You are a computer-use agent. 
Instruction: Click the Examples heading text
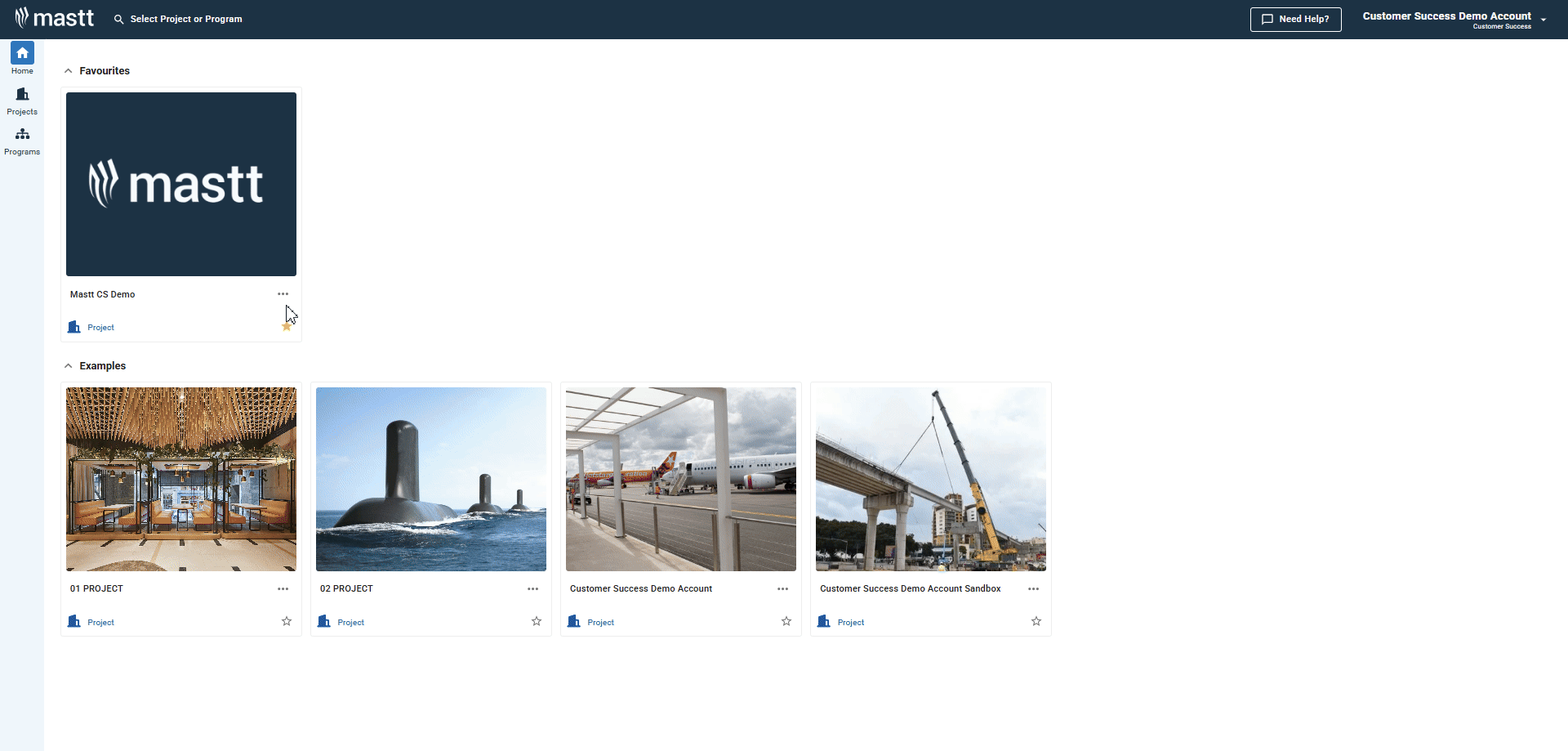[x=102, y=366]
